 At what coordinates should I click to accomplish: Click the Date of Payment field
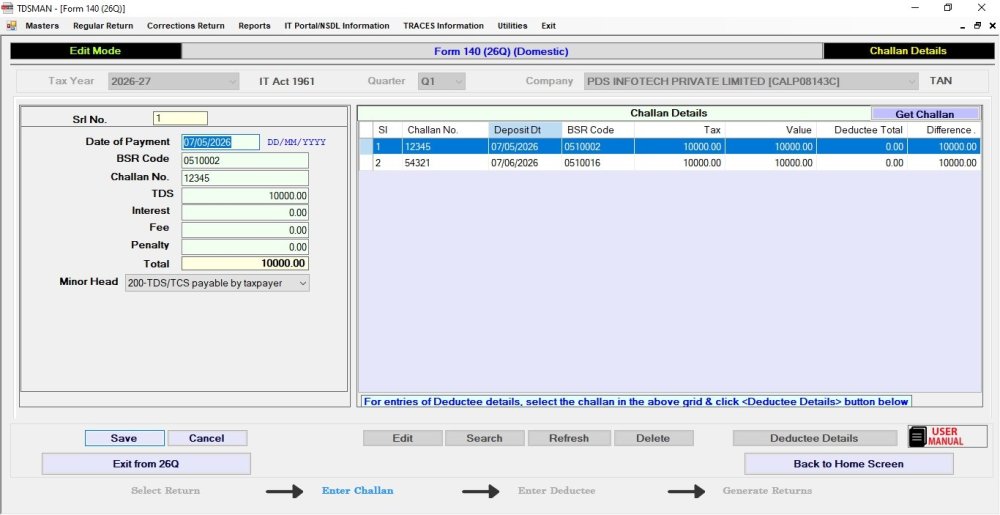(221, 142)
